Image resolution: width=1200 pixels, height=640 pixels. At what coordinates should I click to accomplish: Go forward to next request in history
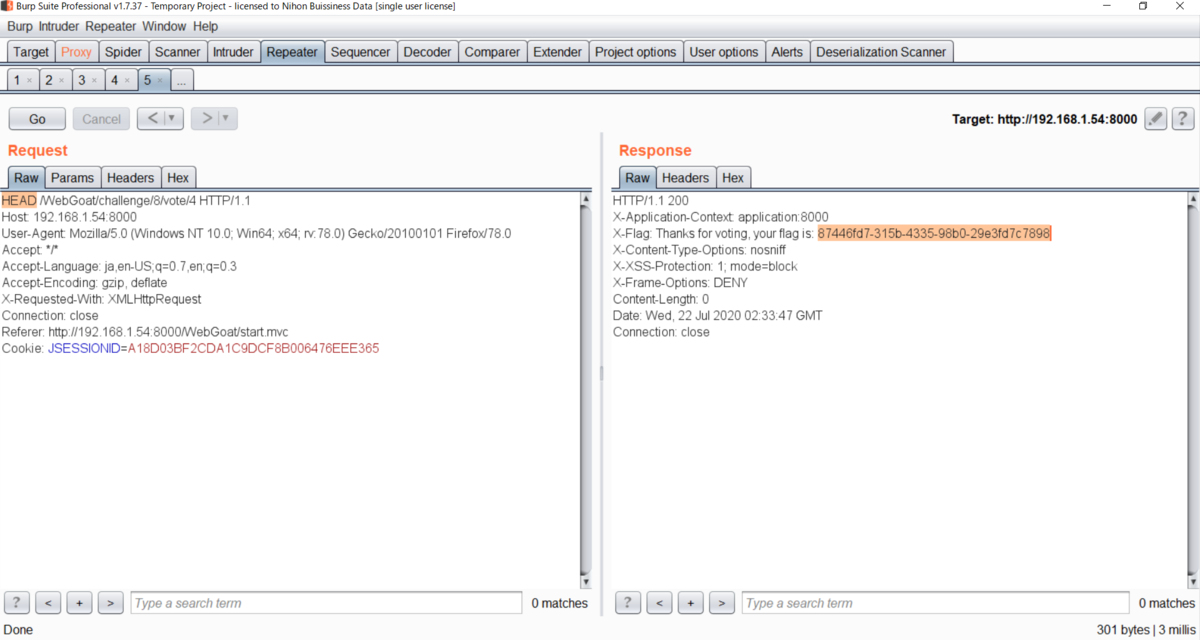[x=206, y=119]
